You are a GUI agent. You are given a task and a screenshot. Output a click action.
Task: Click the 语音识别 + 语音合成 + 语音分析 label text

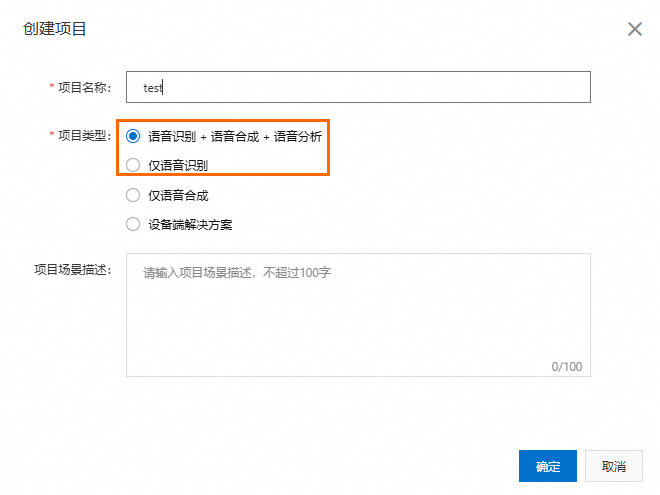tap(235, 136)
